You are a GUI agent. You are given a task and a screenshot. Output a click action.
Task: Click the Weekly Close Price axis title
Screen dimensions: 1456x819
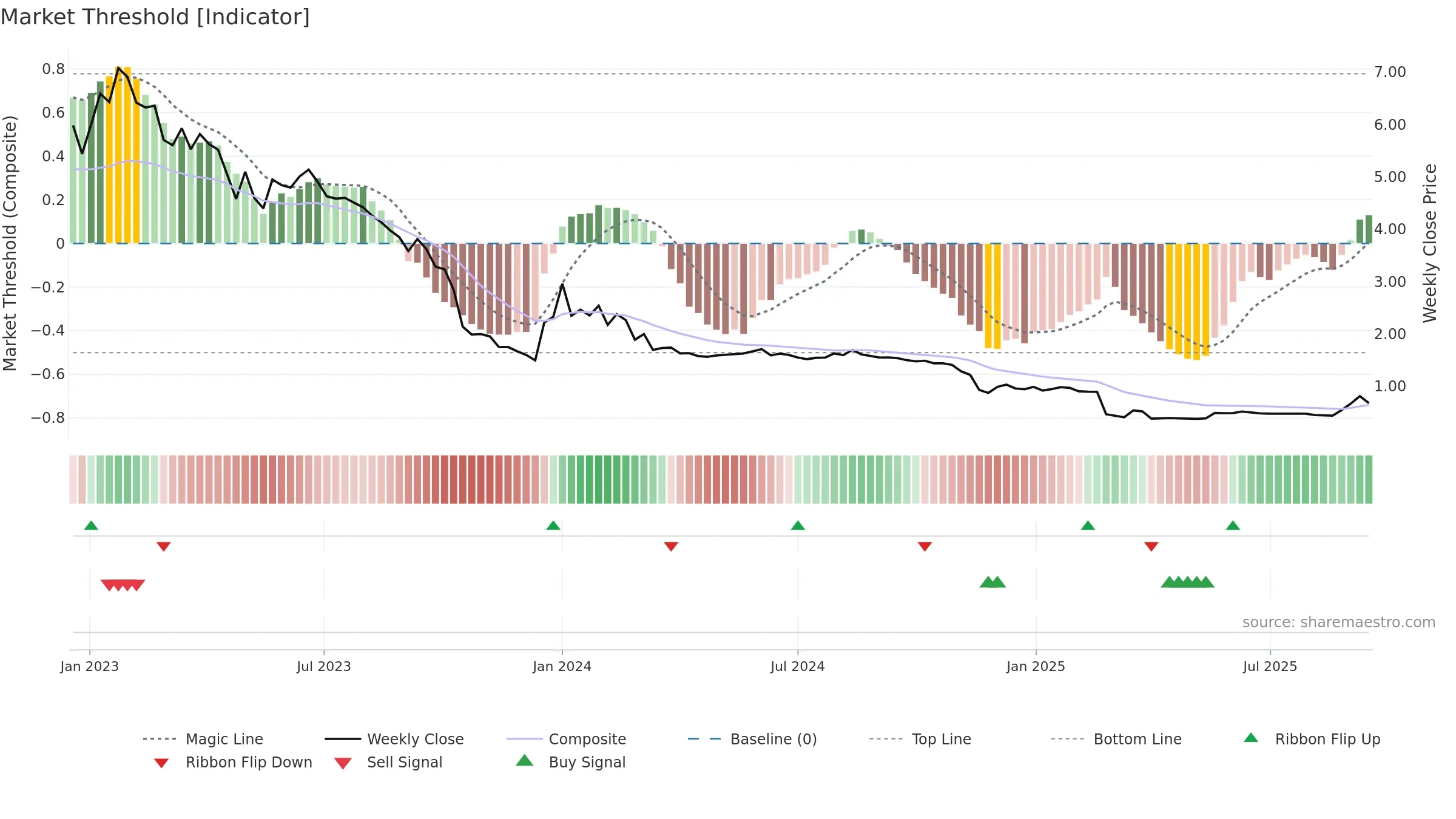tap(1431, 243)
